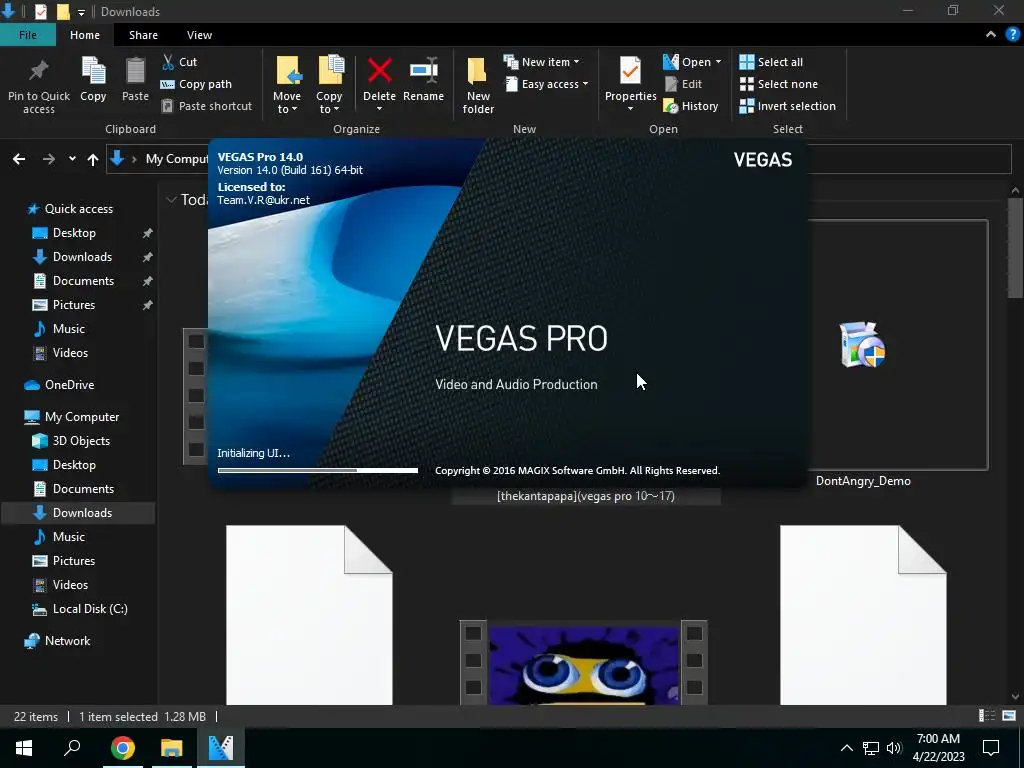Image resolution: width=1024 pixels, height=768 pixels.
Task: Open taskbar Search magnifier
Action: coord(72,748)
